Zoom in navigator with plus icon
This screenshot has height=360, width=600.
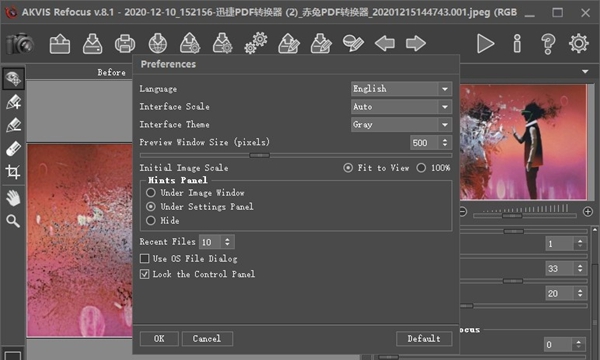pyautogui.click(x=587, y=212)
